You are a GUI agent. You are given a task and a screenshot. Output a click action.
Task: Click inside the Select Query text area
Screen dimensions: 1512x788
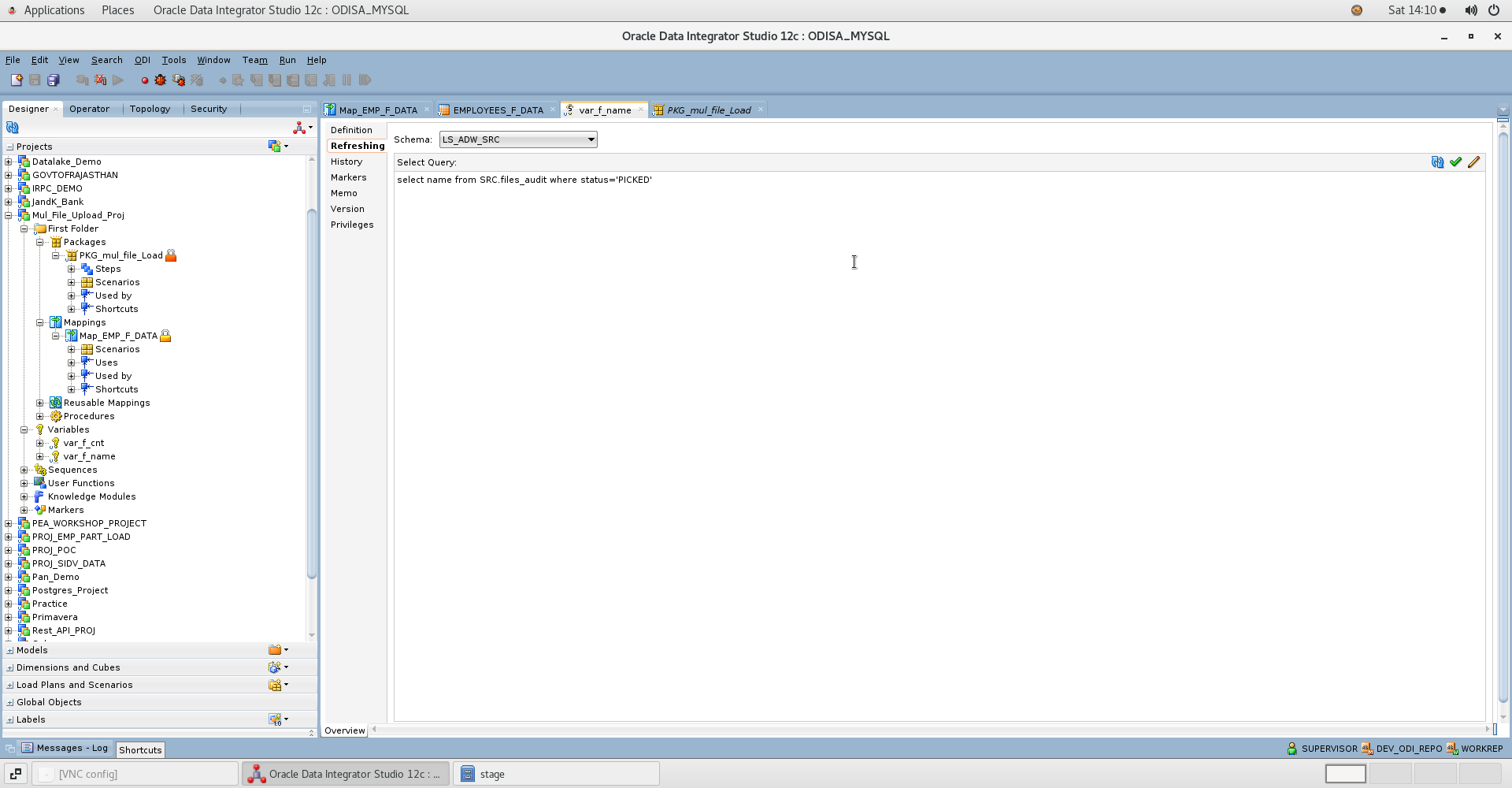tap(939, 445)
